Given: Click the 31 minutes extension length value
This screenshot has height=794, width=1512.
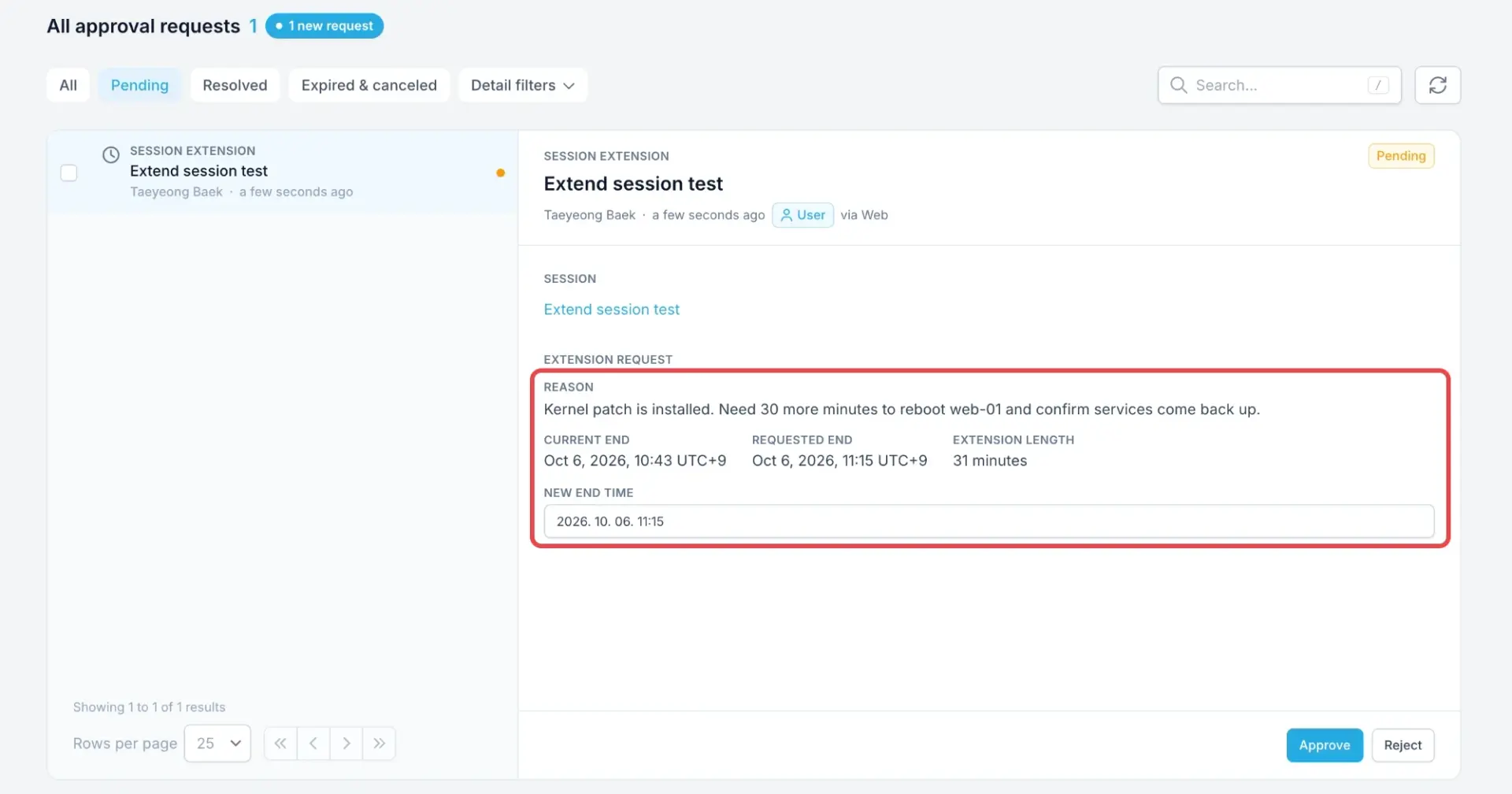Looking at the screenshot, I should [x=990, y=461].
